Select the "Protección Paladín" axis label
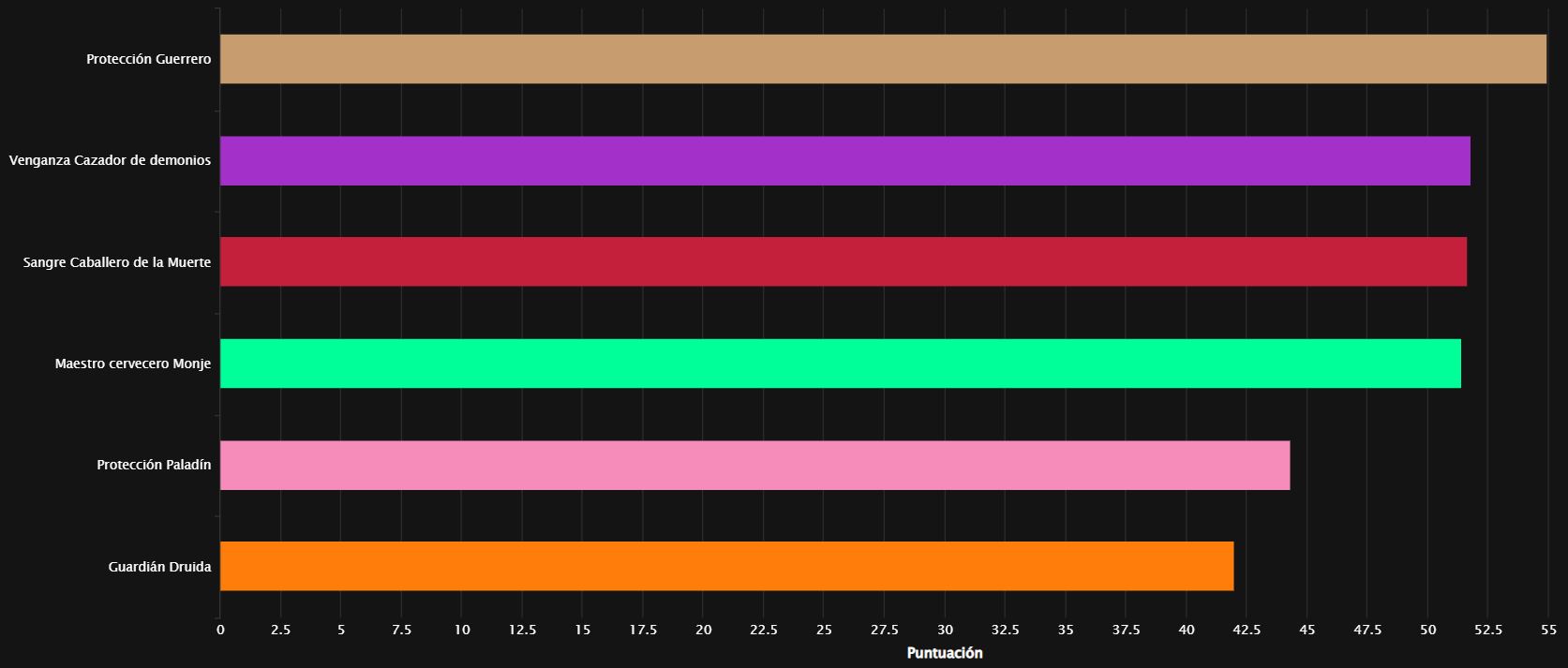Image resolution: width=1568 pixels, height=668 pixels. tap(154, 465)
